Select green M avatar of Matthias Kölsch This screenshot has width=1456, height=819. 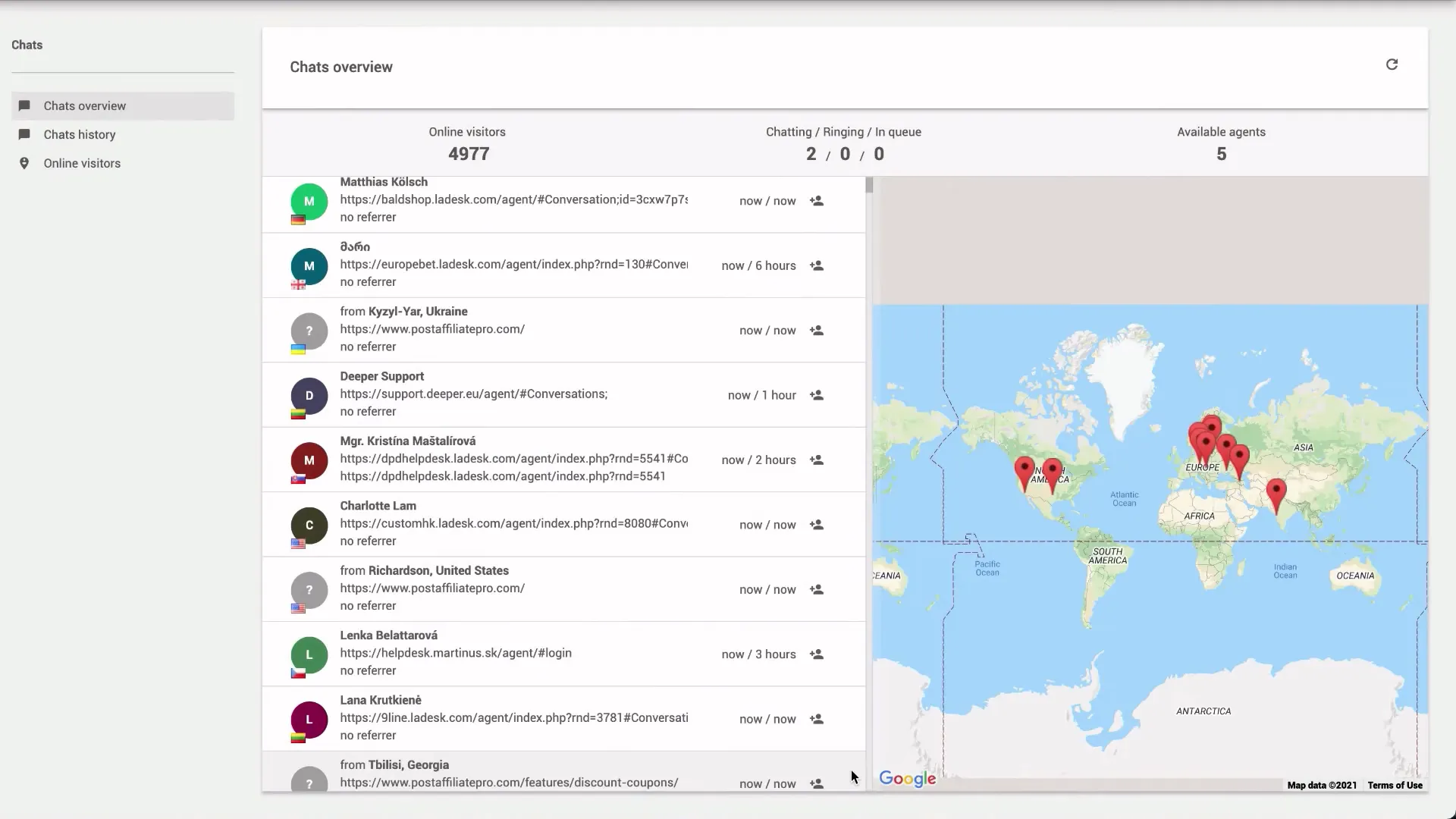[309, 201]
